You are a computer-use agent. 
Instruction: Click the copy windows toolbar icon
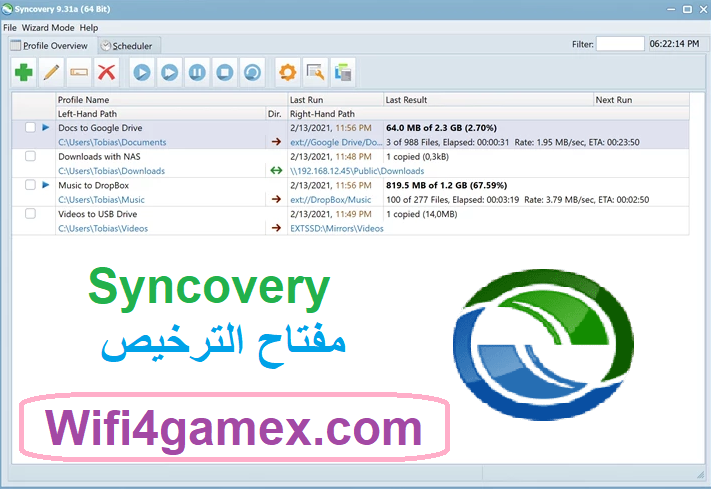pos(343,72)
